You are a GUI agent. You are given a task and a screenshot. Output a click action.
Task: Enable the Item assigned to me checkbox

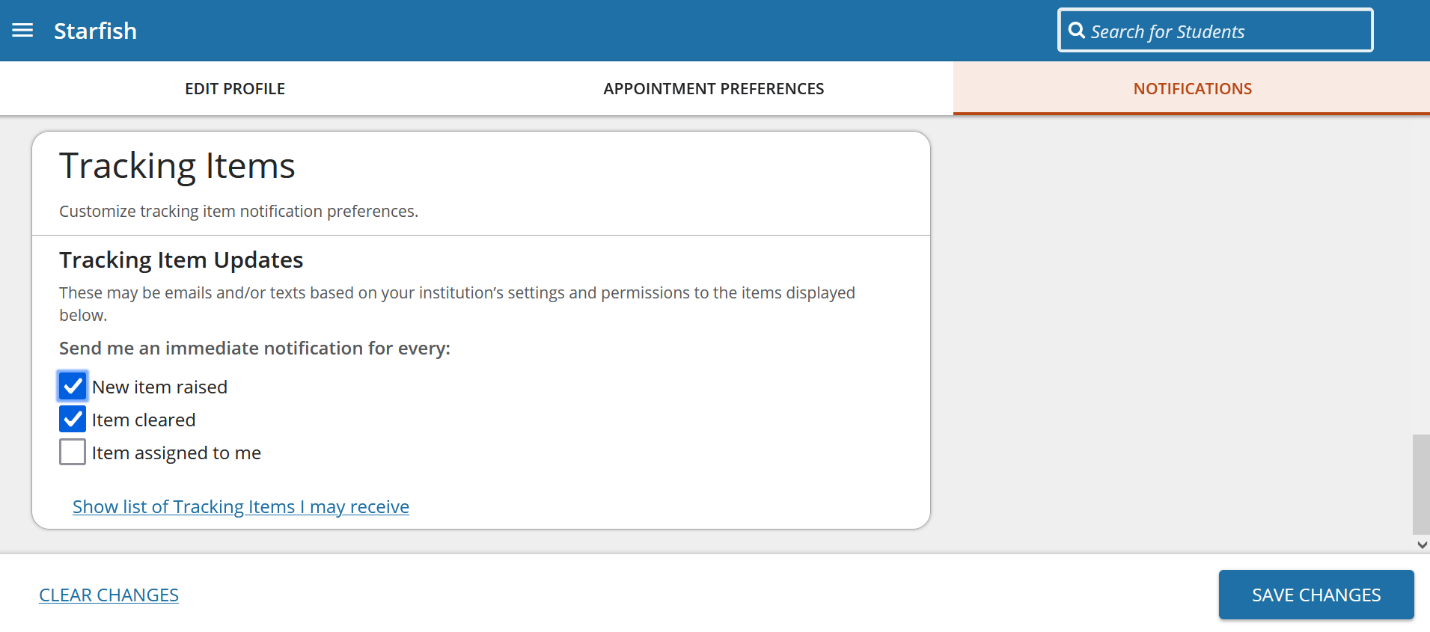tap(72, 453)
